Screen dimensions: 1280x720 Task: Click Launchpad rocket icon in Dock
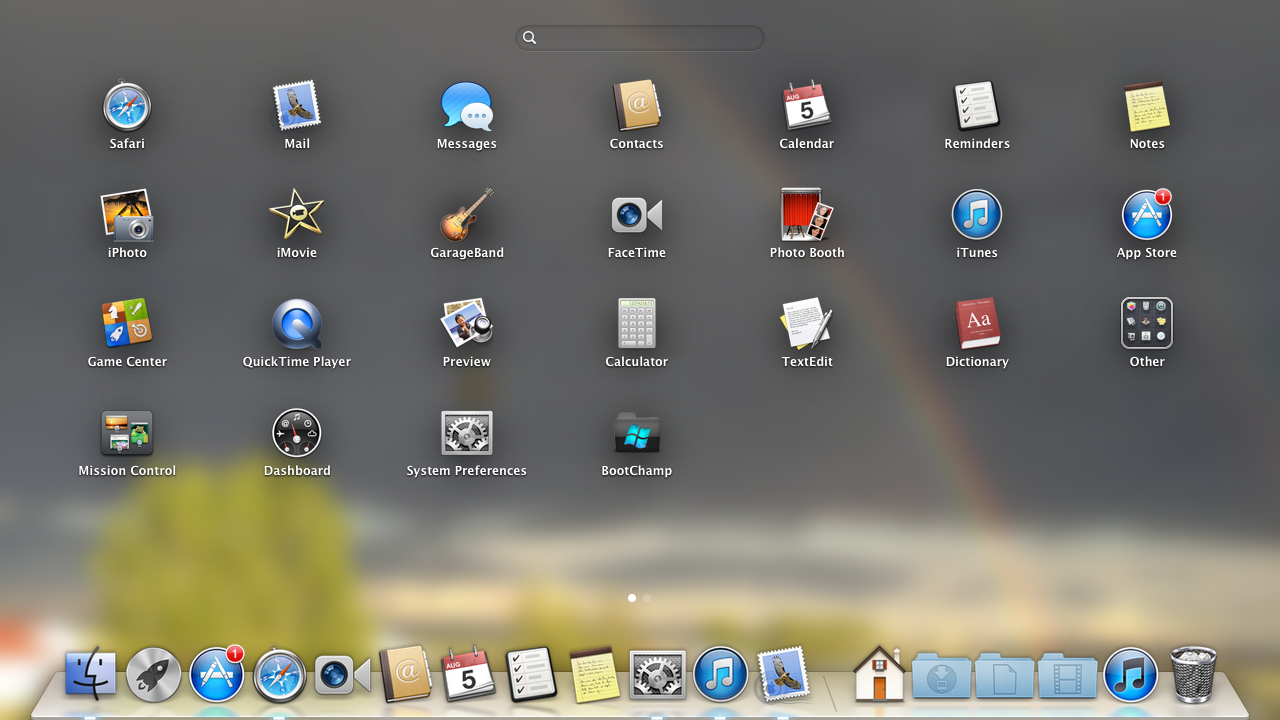[x=153, y=674]
